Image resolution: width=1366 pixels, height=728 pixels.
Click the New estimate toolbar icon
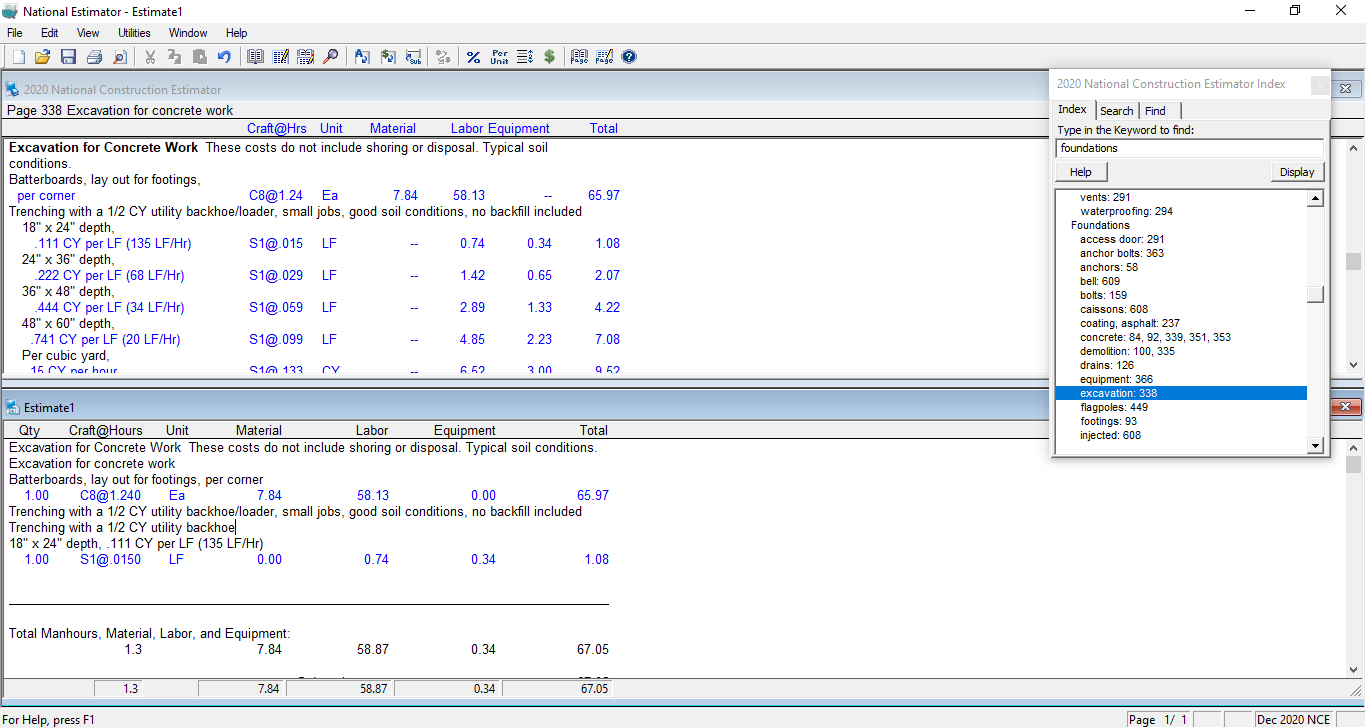pyautogui.click(x=19, y=57)
